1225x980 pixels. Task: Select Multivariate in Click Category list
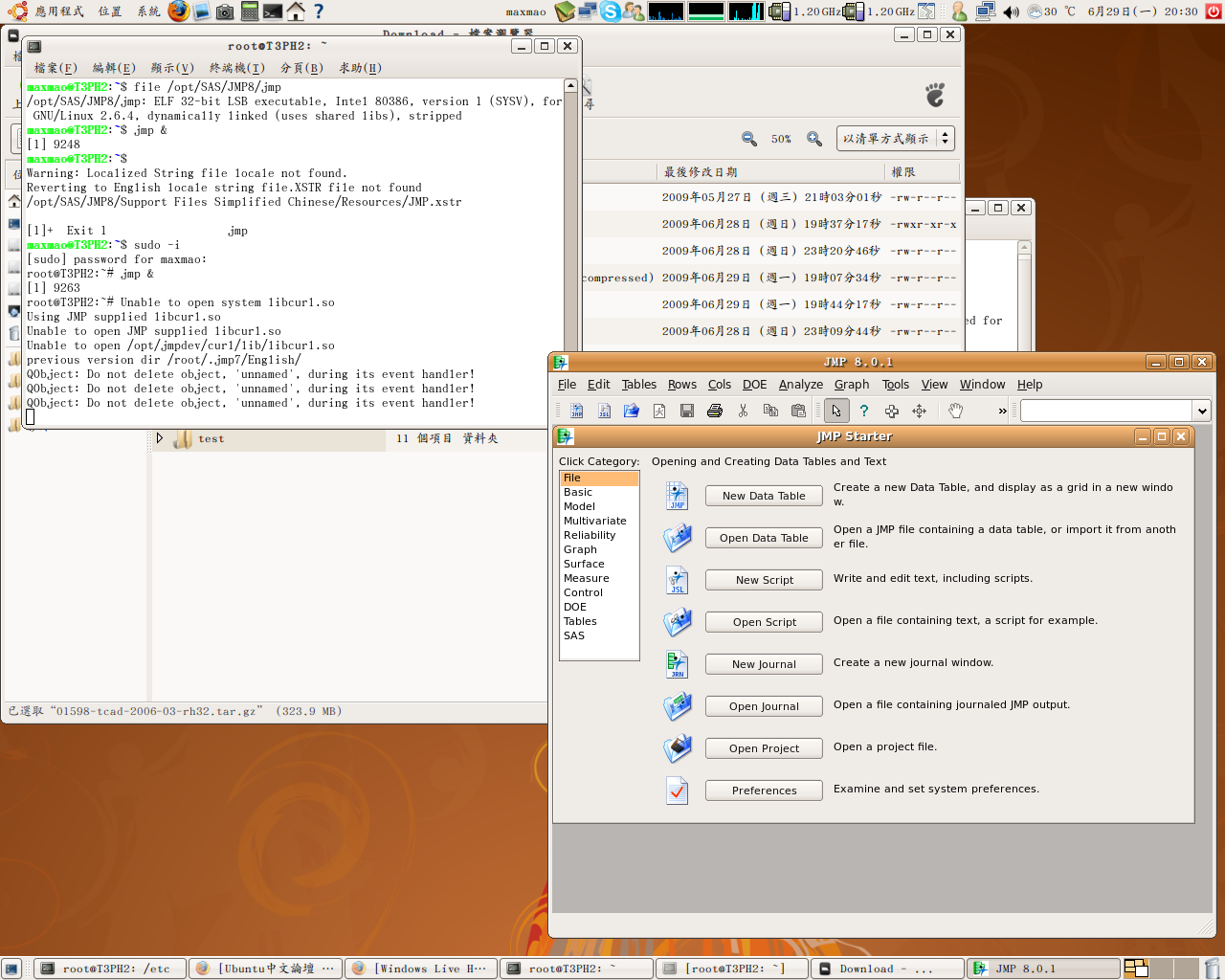(599, 521)
